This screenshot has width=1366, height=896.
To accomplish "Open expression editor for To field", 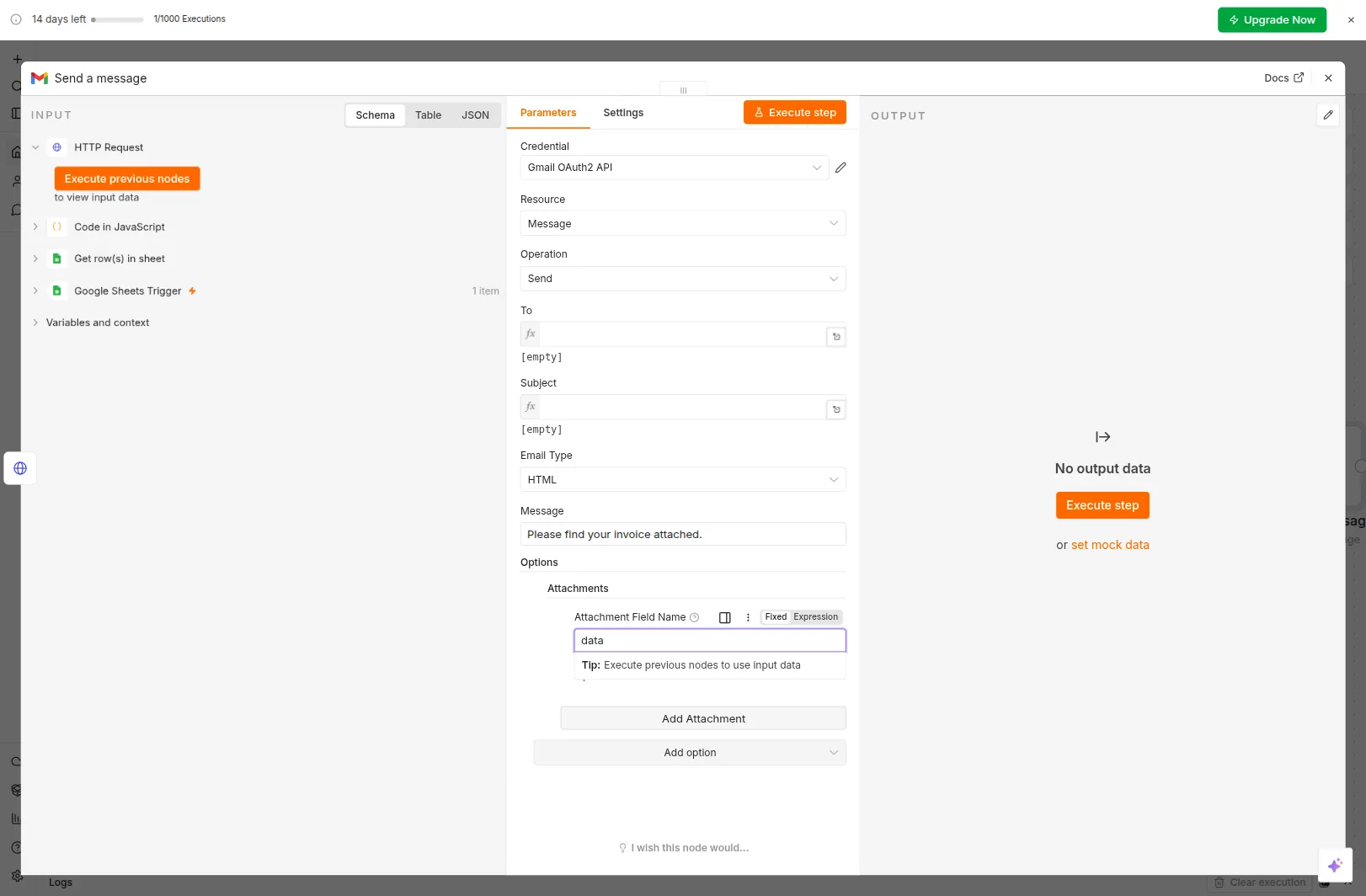I will tap(836, 337).
